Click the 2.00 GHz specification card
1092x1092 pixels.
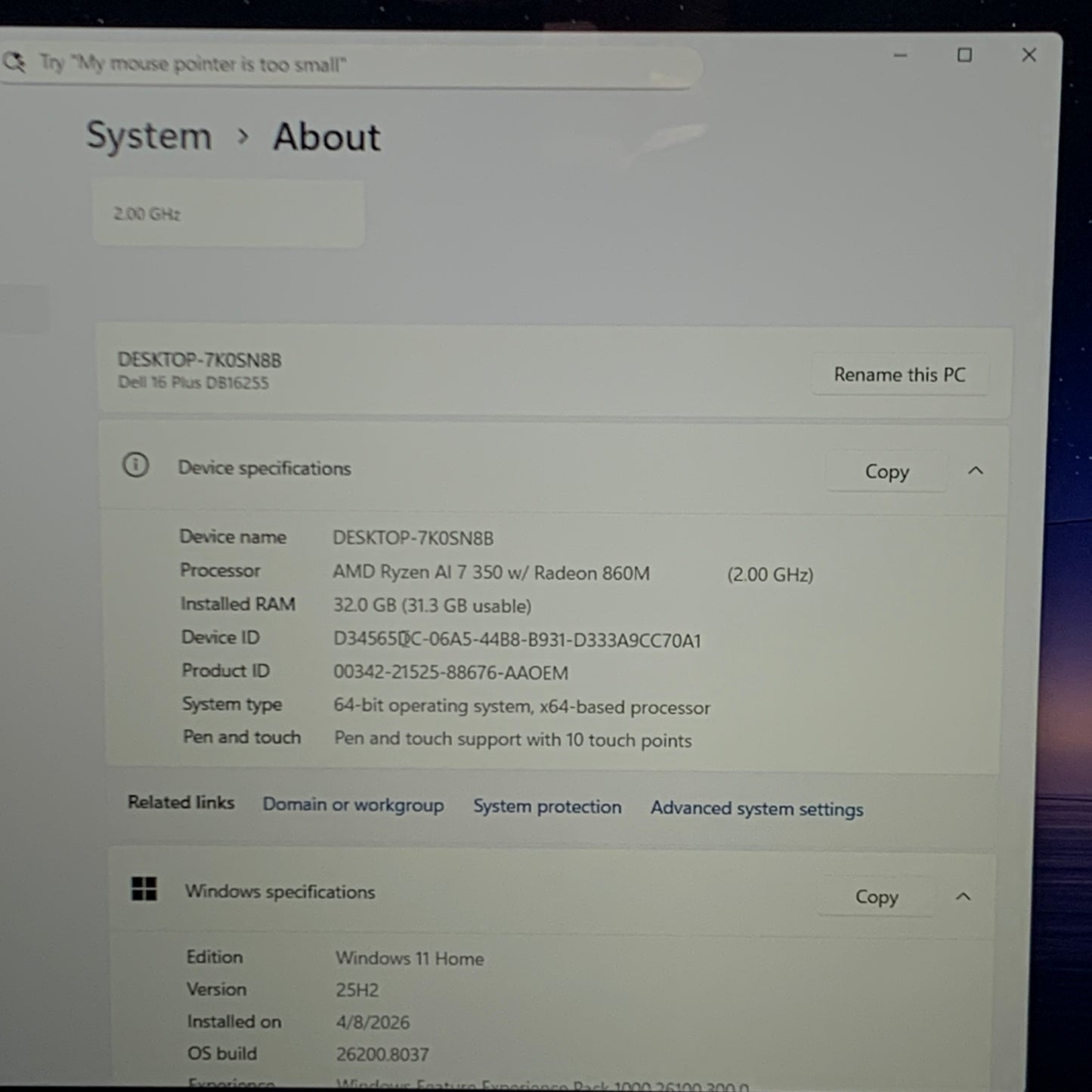[x=227, y=213]
